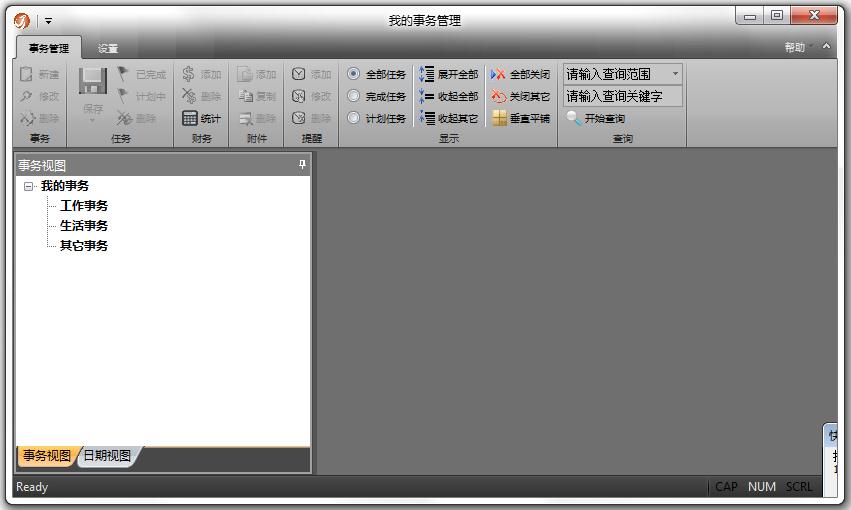Click 垂直平铺 vertical tile icon
Image resolution: width=851 pixels, height=510 pixels.
click(x=499, y=118)
